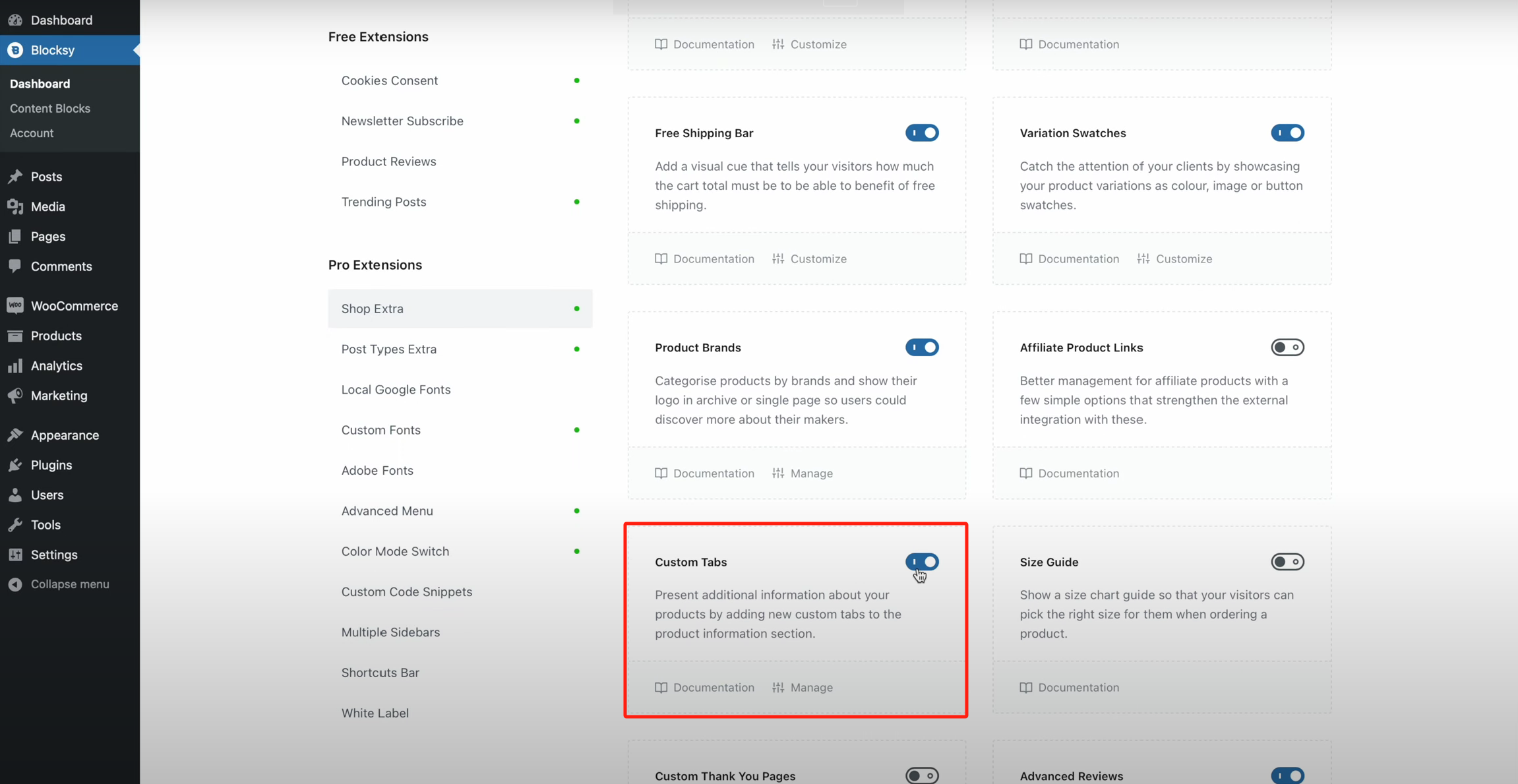
Task: Open Custom Code Snippets extension
Action: 406,591
